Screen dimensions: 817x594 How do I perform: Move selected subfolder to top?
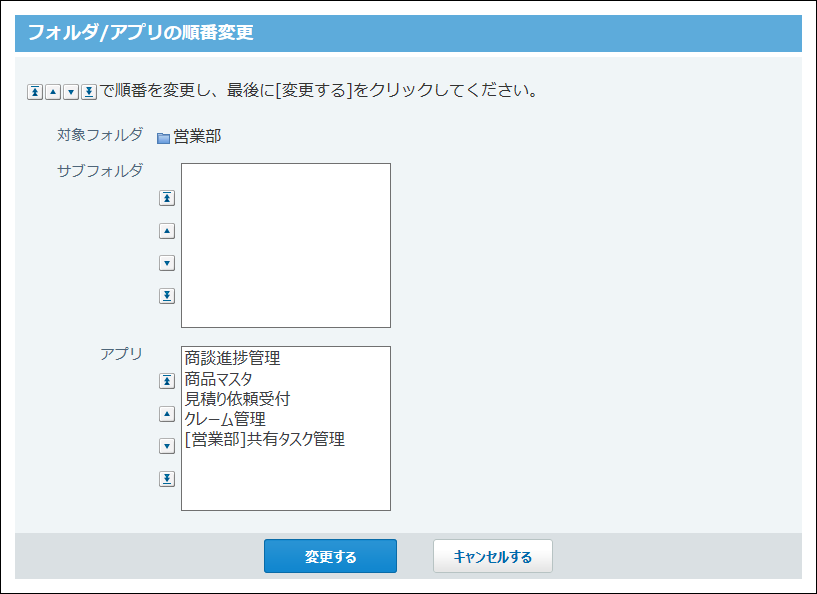click(167, 198)
